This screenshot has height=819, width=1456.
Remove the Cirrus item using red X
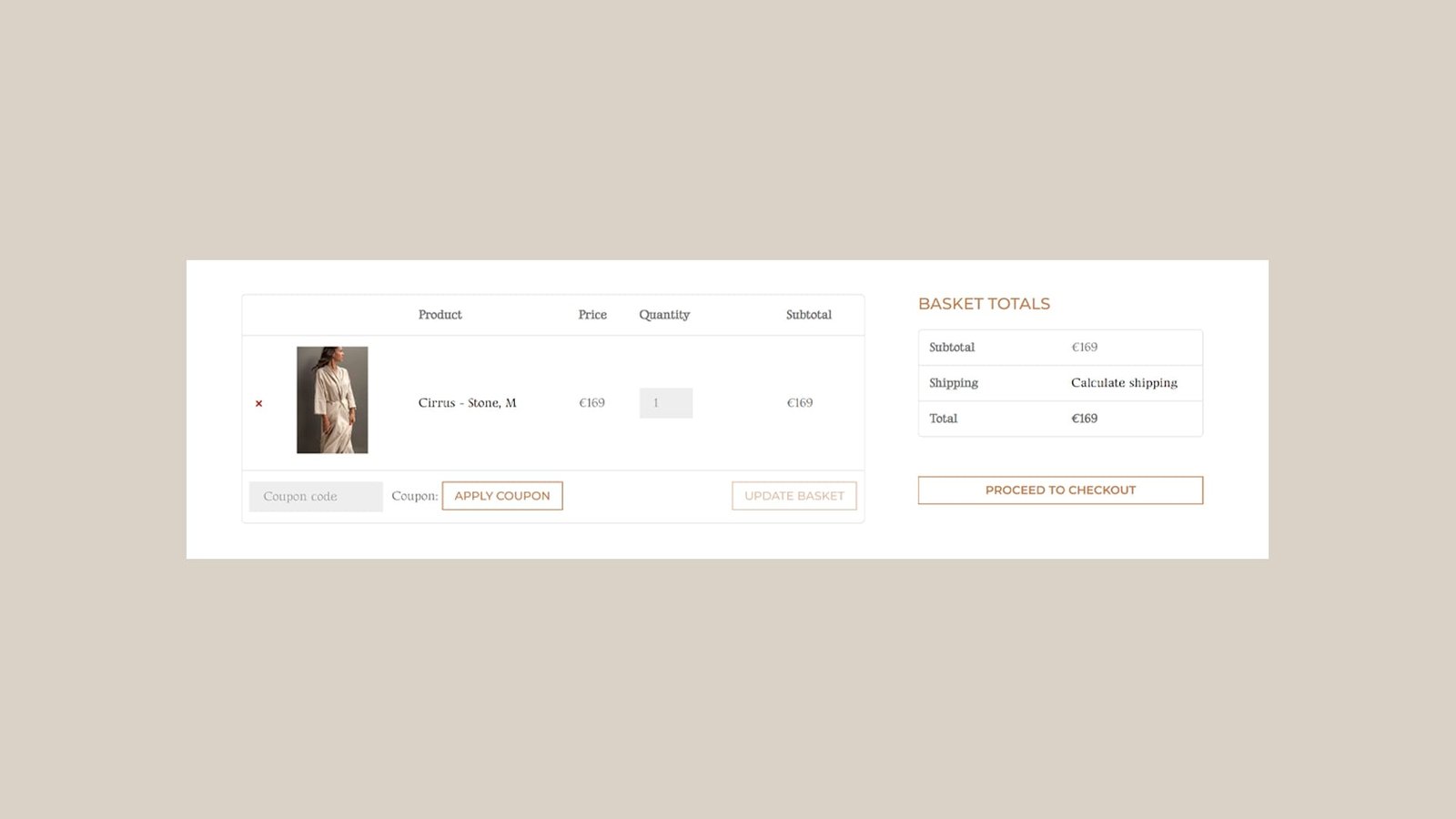(258, 403)
